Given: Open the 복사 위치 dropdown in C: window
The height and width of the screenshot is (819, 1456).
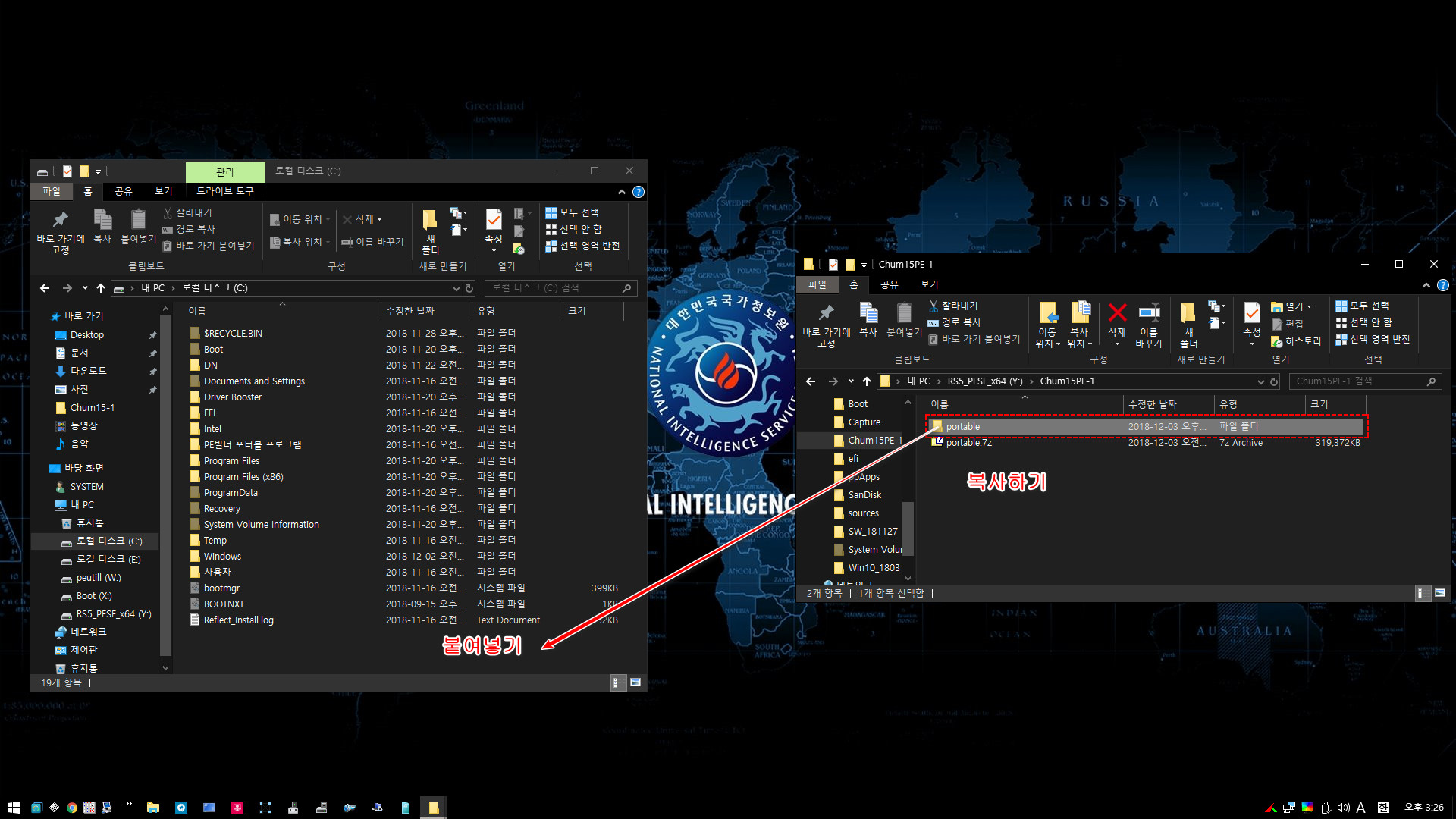Looking at the screenshot, I should 300,242.
